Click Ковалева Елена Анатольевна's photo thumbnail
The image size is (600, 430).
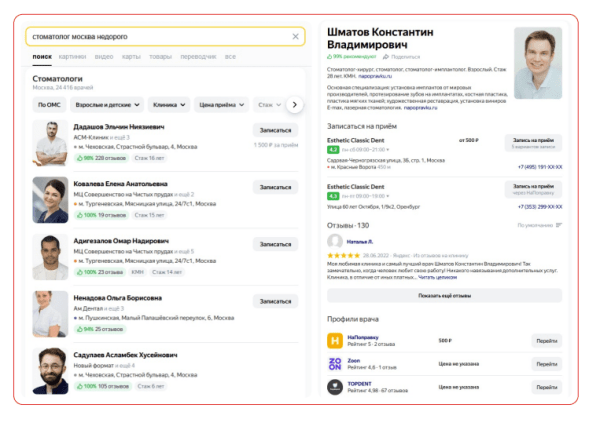coord(50,198)
